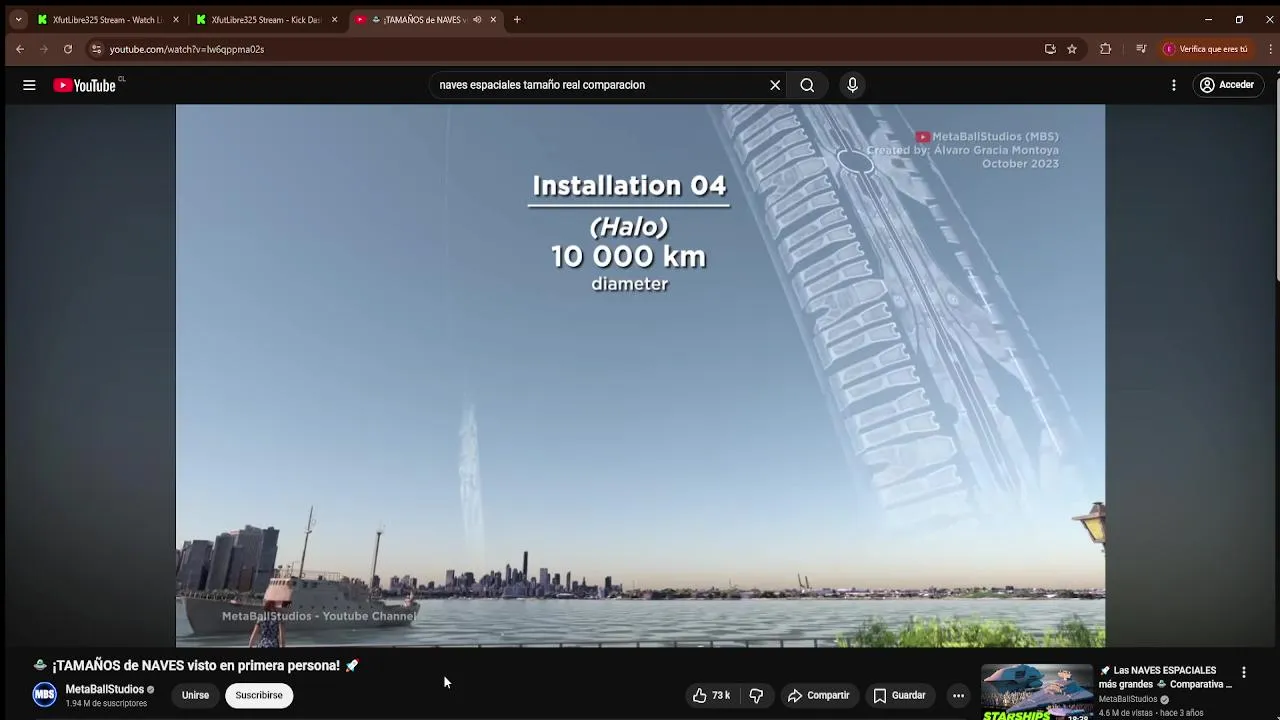The width and height of the screenshot is (1280, 720).
Task: Click the Verifica que eres tú profile chip
Action: pos(1205,49)
